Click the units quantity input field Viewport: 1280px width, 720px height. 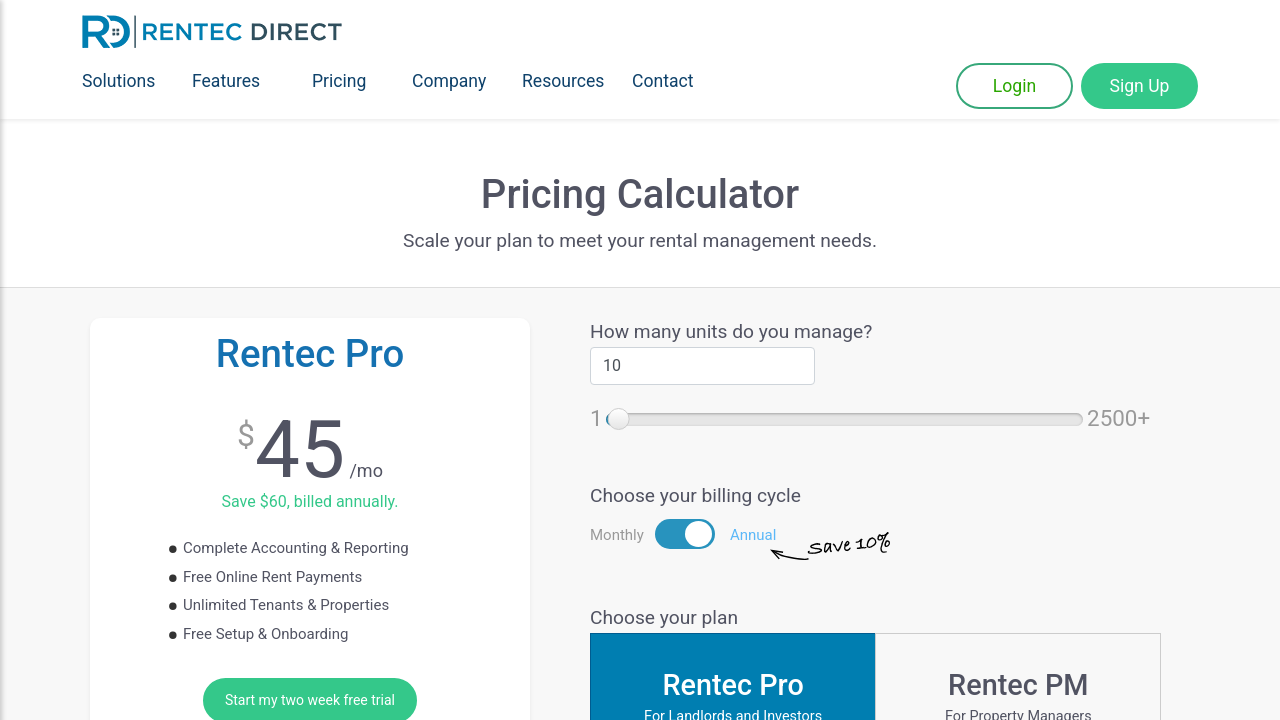tap(702, 366)
